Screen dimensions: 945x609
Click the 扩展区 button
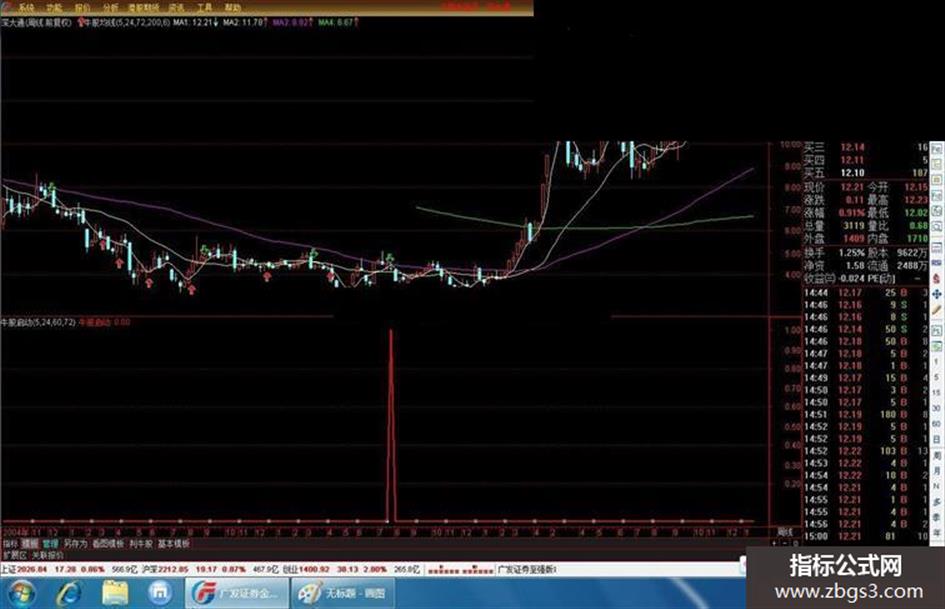coord(14,554)
